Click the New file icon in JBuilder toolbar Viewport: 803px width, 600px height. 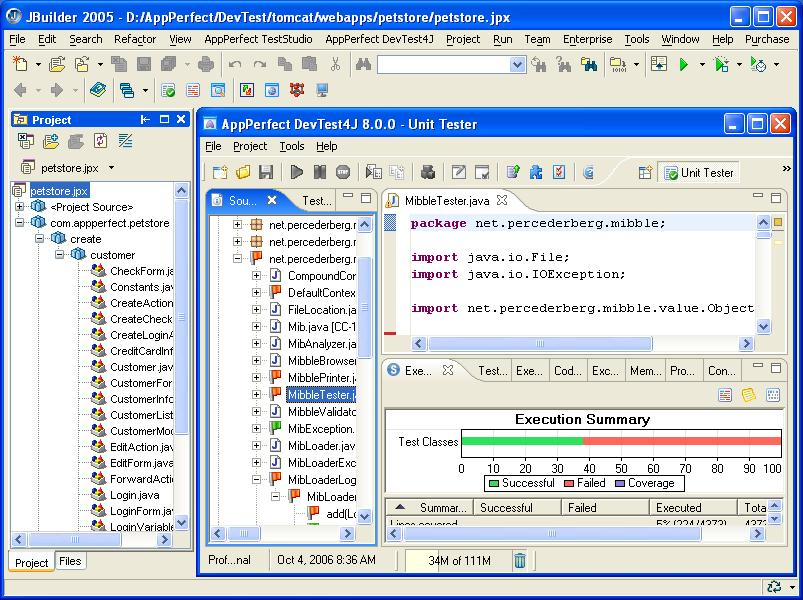(x=20, y=64)
